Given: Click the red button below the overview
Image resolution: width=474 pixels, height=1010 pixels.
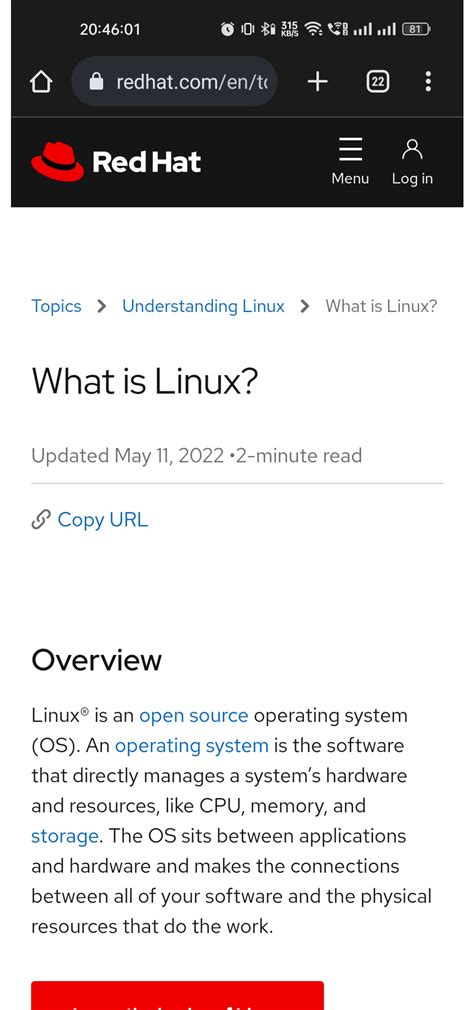Looking at the screenshot, I should 177,995.
